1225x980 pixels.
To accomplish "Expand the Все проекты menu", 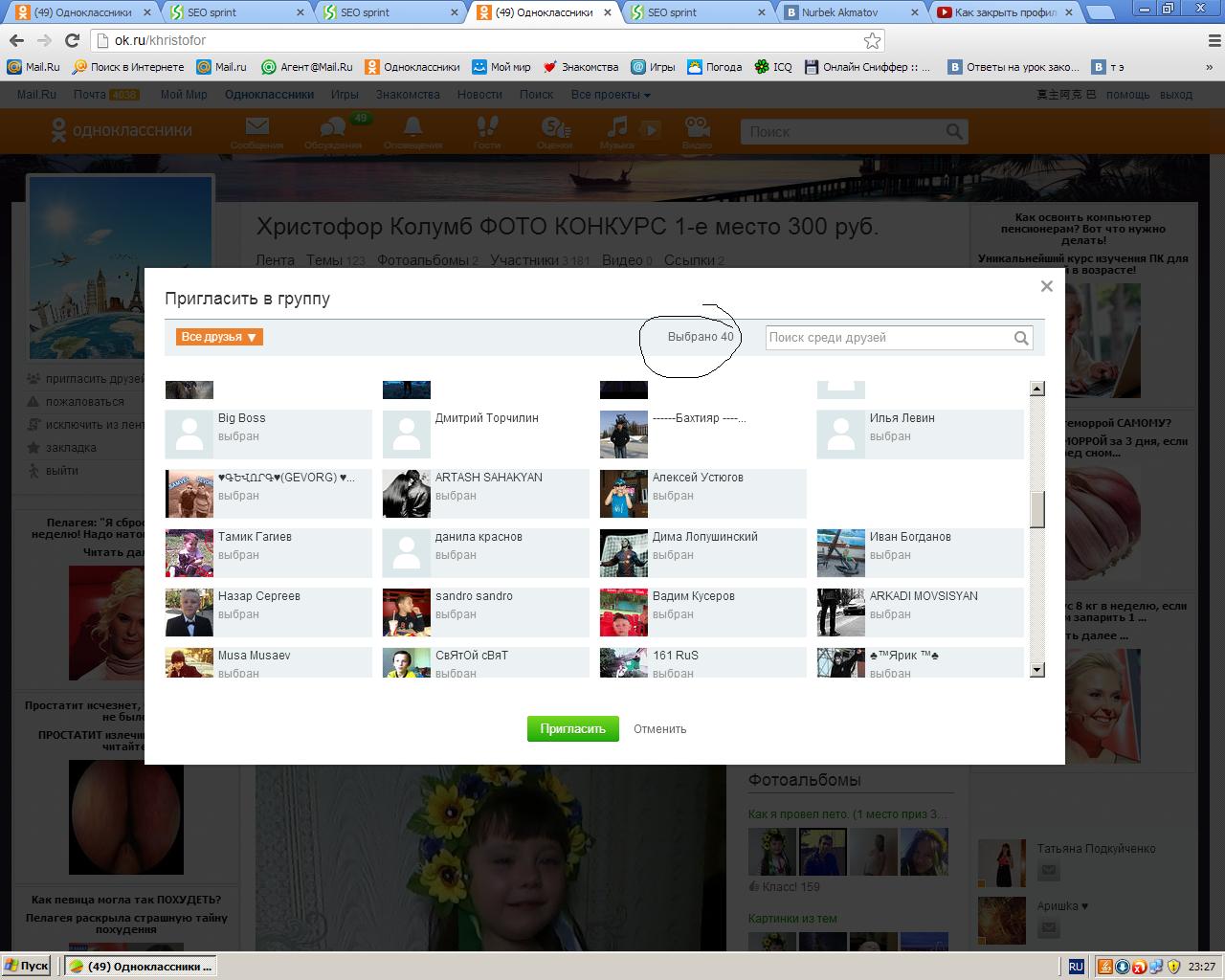I will point(611,95).
